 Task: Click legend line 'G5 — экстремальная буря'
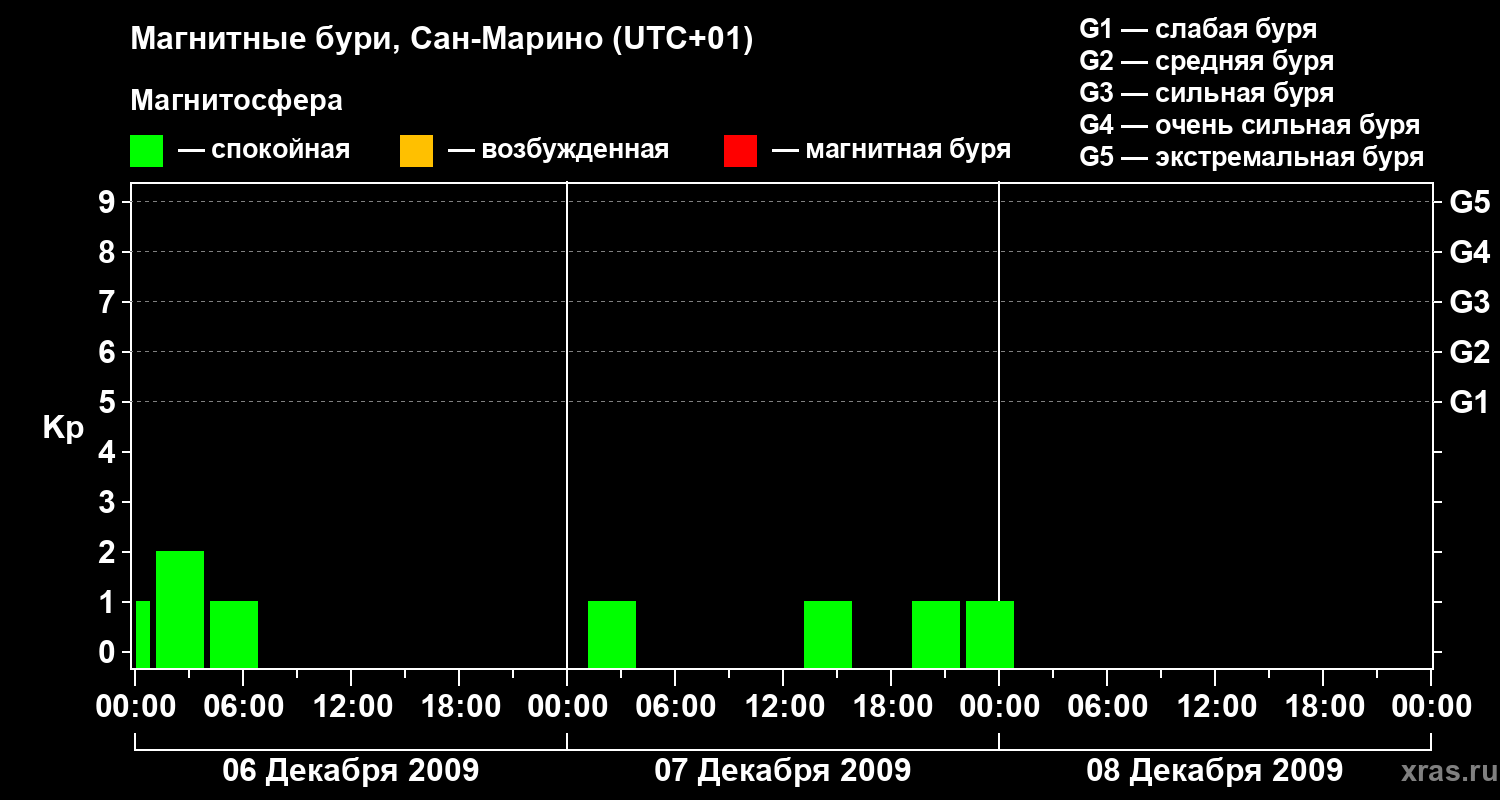click(1252, 157)
